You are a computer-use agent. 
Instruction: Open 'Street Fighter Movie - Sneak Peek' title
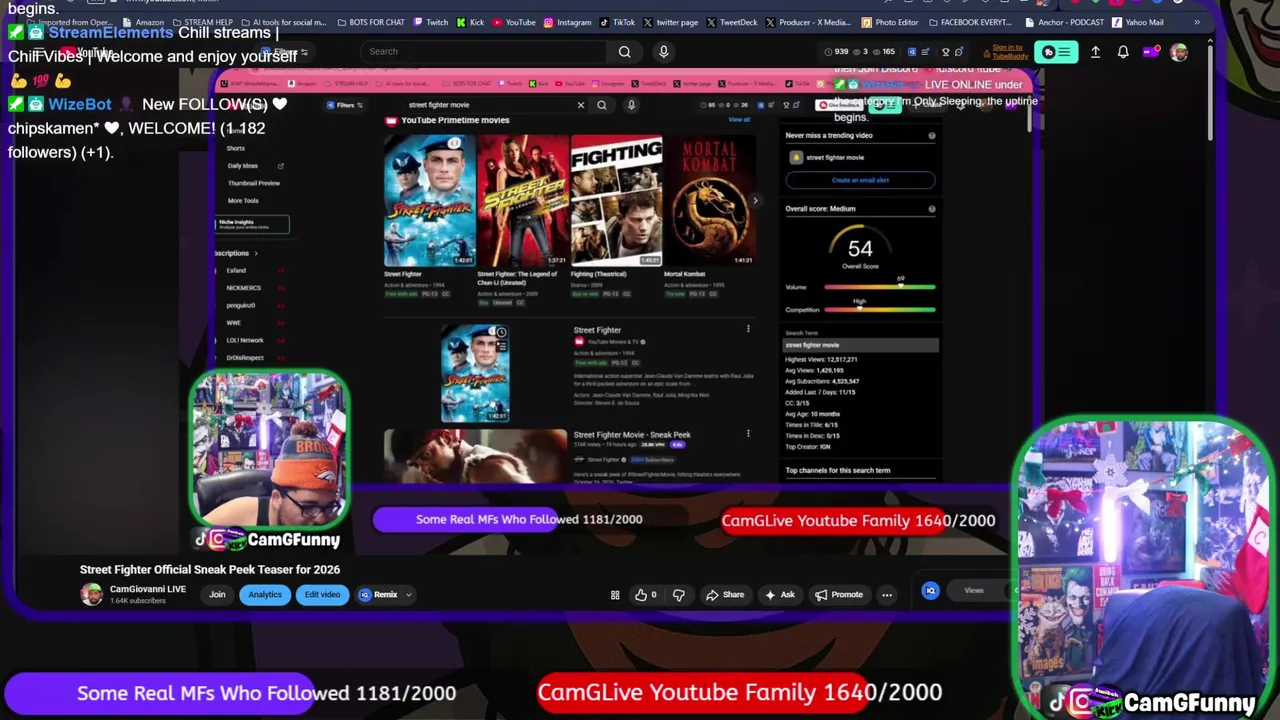click(632, 435)
